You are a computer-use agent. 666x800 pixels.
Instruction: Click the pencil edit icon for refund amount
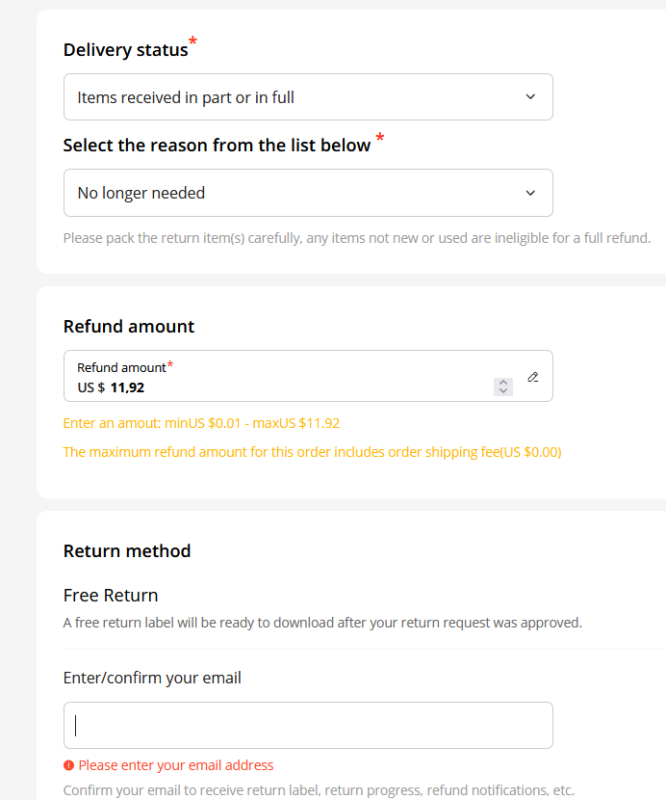click(x=533, y=377)
